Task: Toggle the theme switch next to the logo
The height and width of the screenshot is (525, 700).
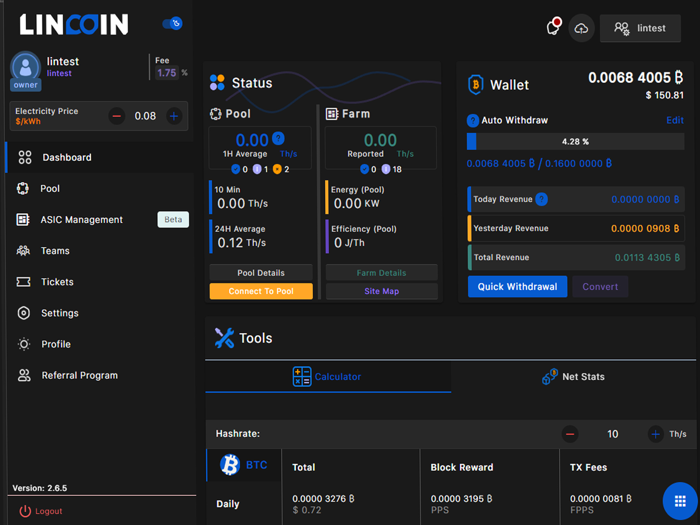Action: click(x=172, y=23)
